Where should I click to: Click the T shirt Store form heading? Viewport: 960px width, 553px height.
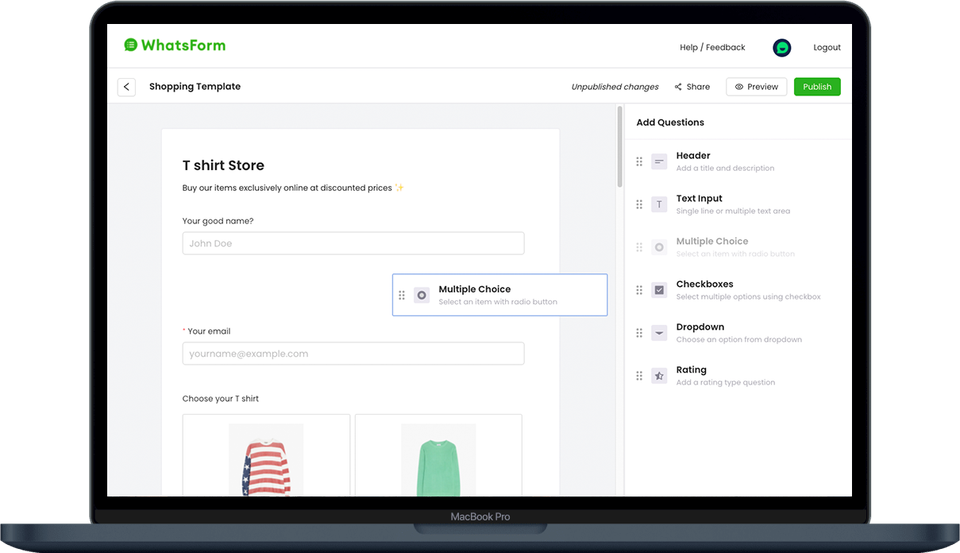[x=223, y=165]
